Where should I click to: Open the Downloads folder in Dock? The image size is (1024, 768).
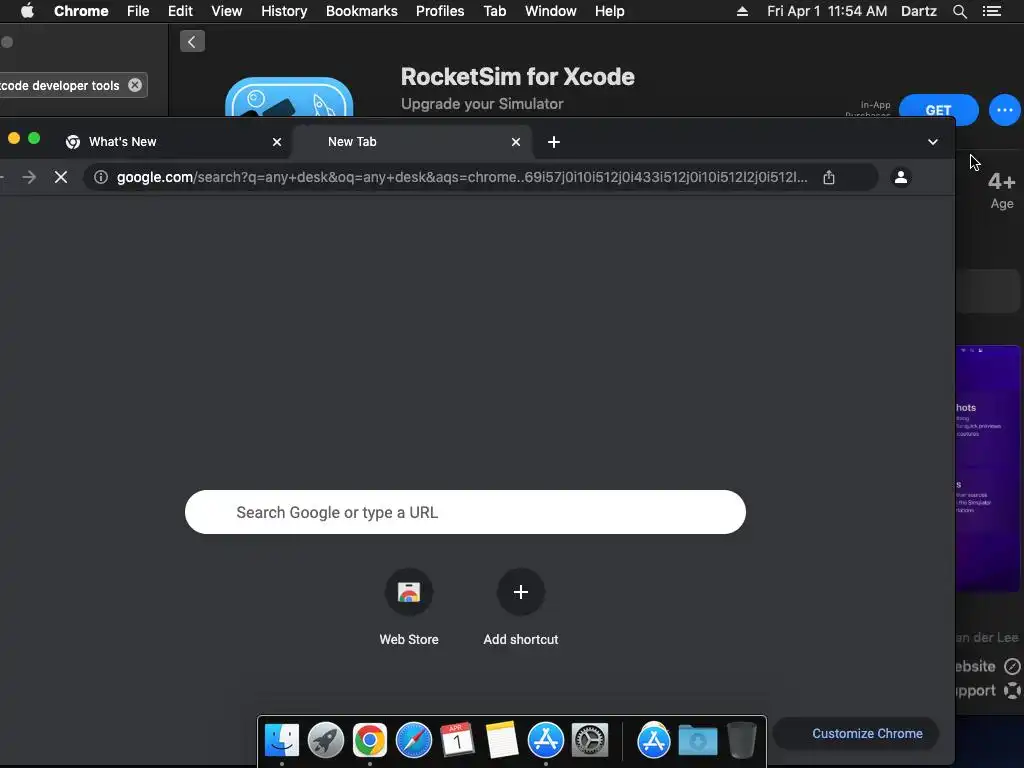point(697,741)
